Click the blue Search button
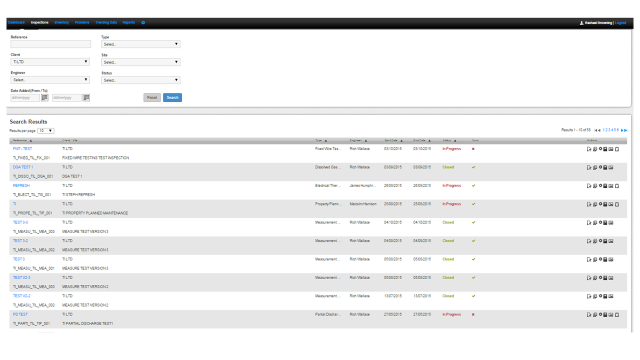The image size is (640, 360). pyautogui.click(x=173, y=98)
